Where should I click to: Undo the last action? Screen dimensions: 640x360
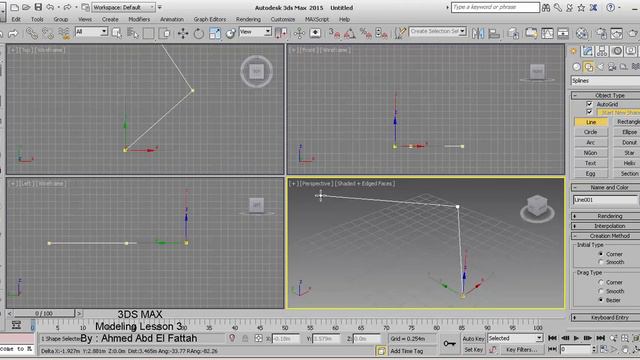coord(50,7)
